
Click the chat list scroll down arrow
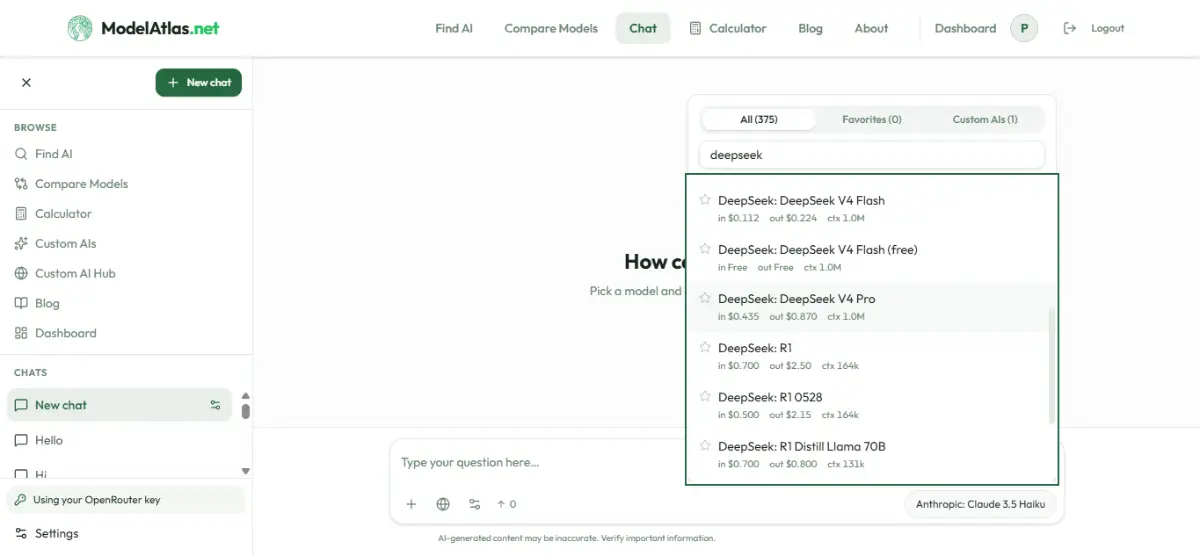pos(246,470)
